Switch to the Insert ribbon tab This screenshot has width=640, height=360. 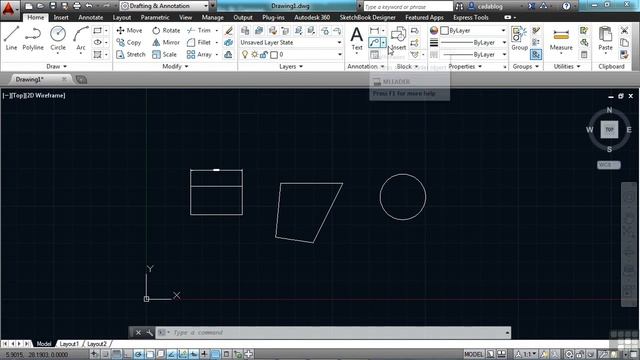click(61, 18)
